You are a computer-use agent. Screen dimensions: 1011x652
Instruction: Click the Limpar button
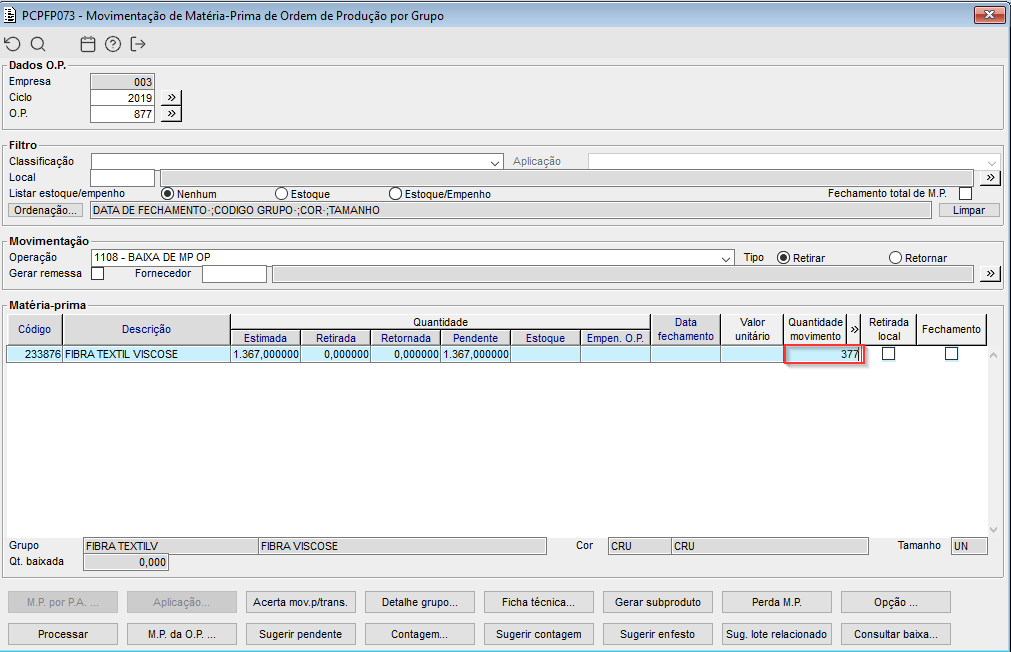click(968, 210)
